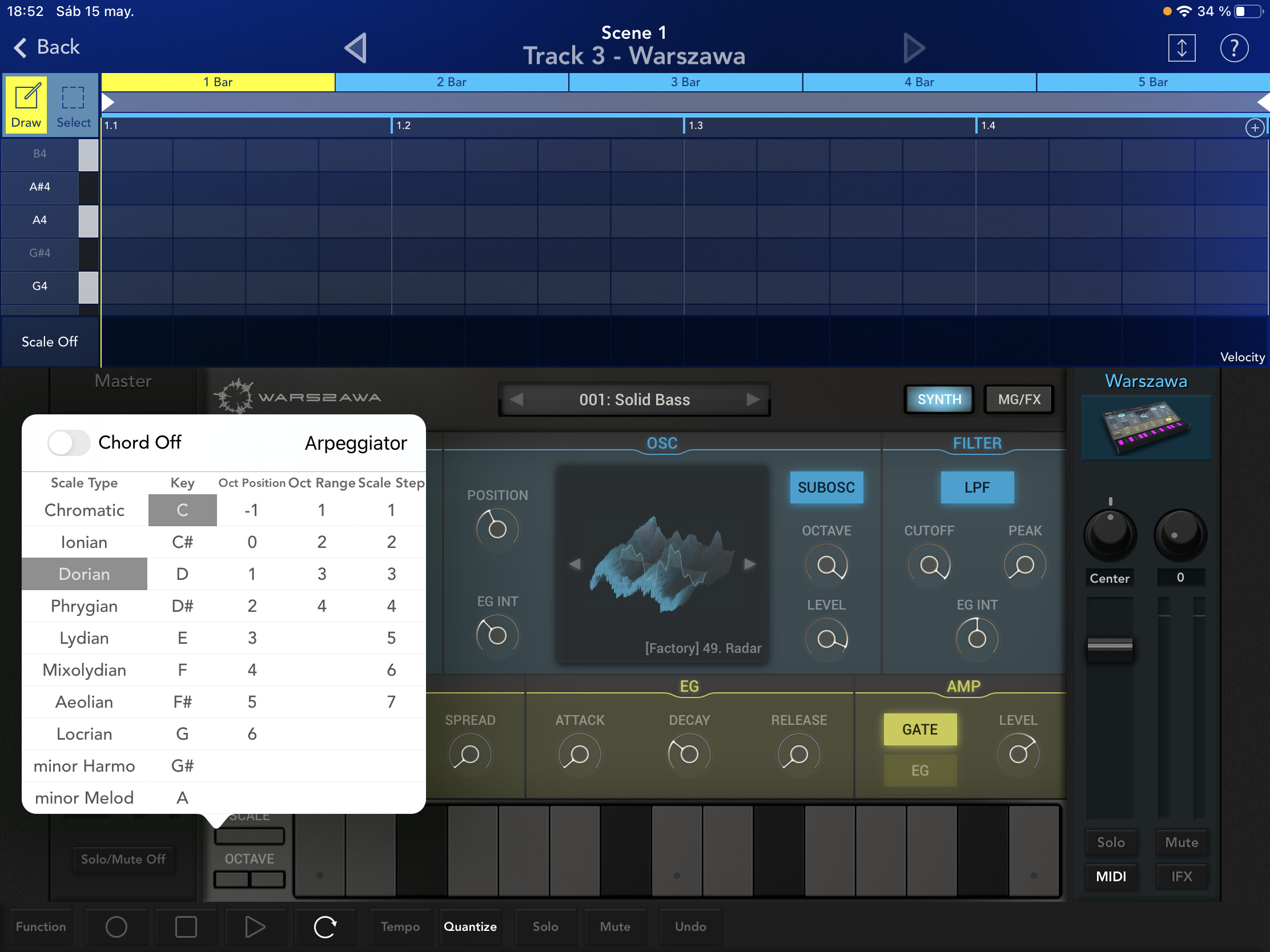Stop playback with the square button
This screenshot has width=1270, height=952.
pos(186,926)
